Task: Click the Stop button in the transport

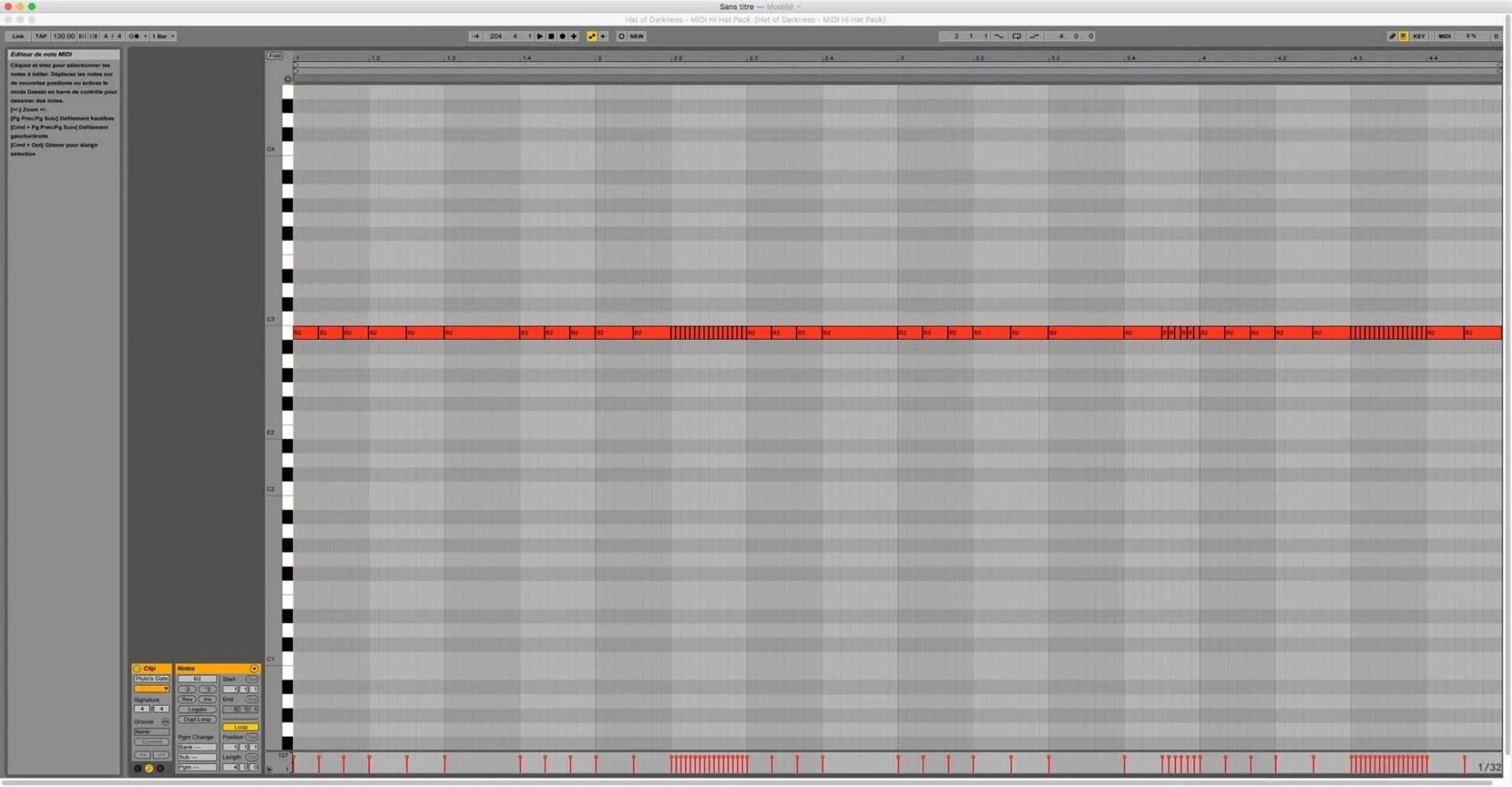Action: click(551, 36)
